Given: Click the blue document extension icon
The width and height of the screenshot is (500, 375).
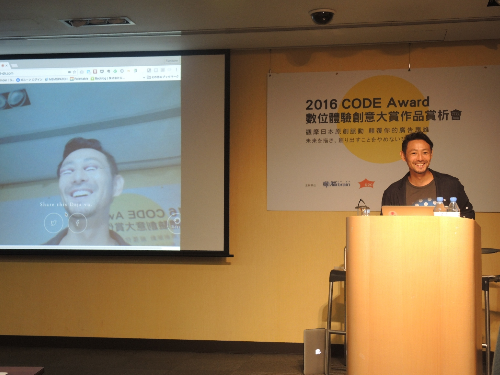Looking at the screenshot, I should tap(88, 72).
